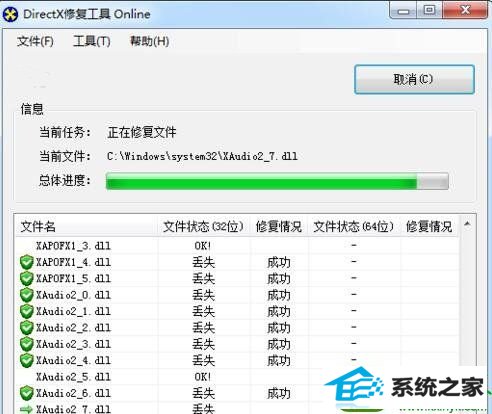Viewport: 492px width, 414px height.
Task: Open the 工具(T) menu
Action: pos(92,42)
